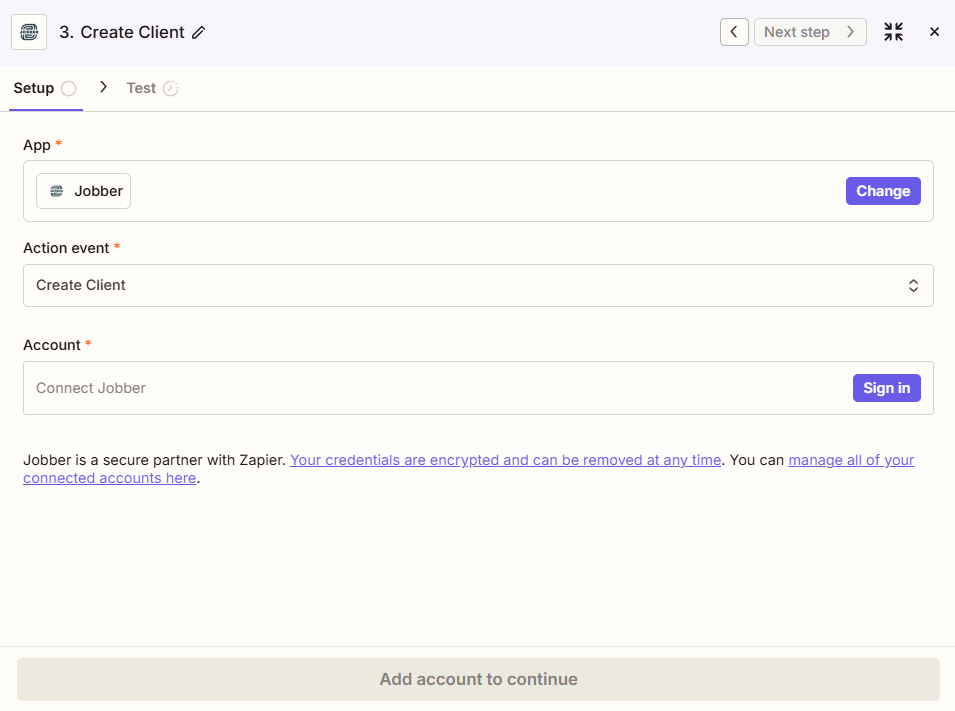Viewport: 955px width, 711px height.
Task: Go to previous step with left chevron
Action: click(734, 32)
